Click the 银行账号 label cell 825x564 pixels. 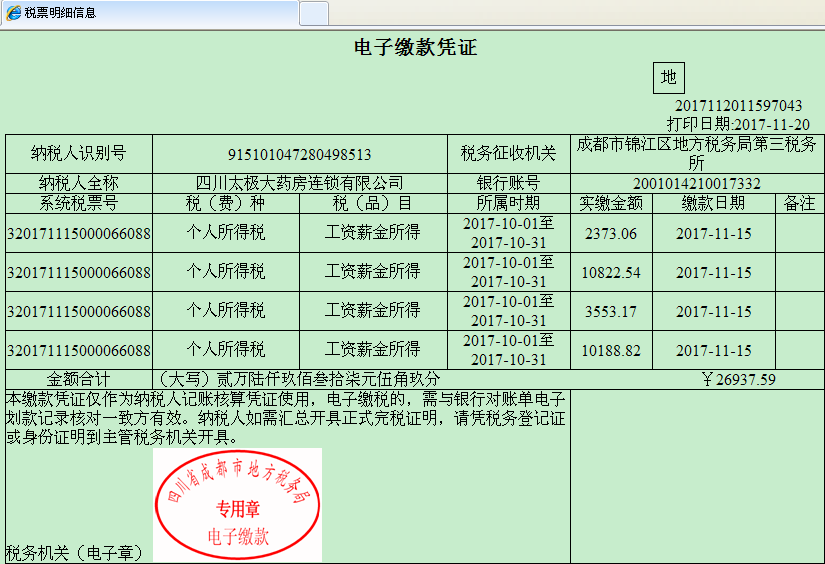[x=509, y=183]
